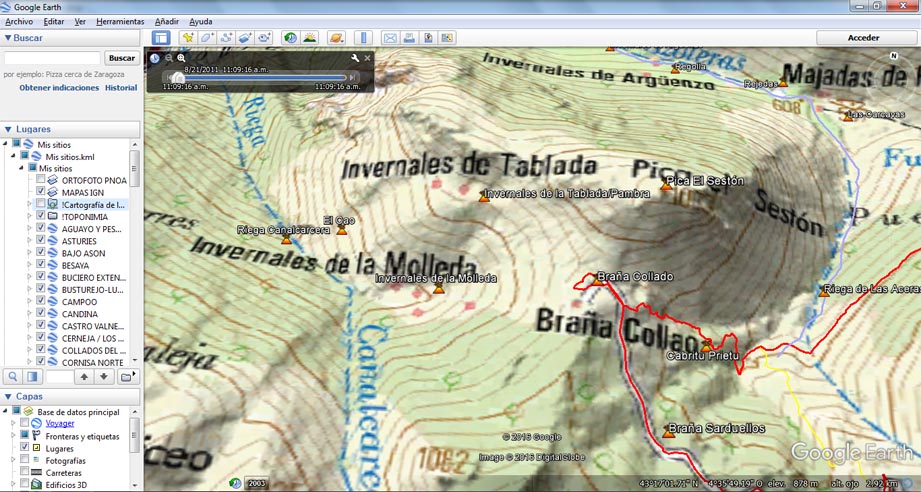Viewport: 921px width, 492px height.
Task: Select the Add Polygon tool
Action: point(207,38)
